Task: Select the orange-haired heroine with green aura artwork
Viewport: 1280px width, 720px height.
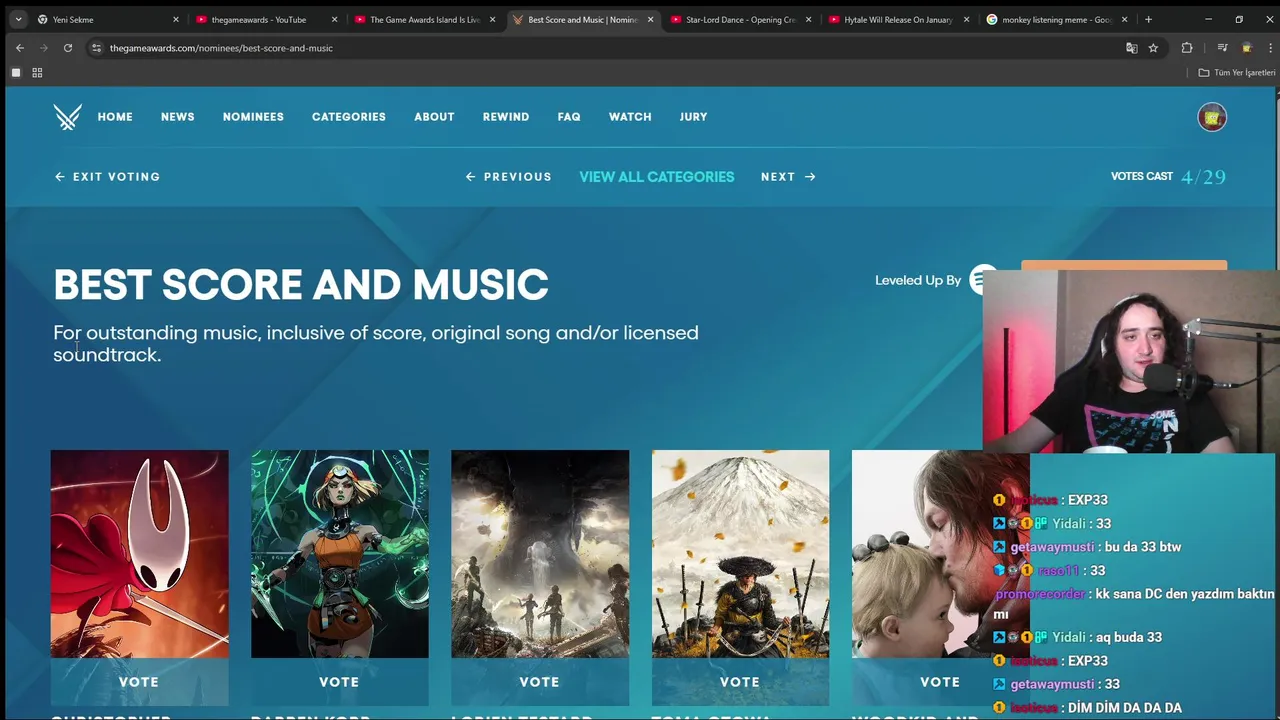Action: [x=340, y=554]
